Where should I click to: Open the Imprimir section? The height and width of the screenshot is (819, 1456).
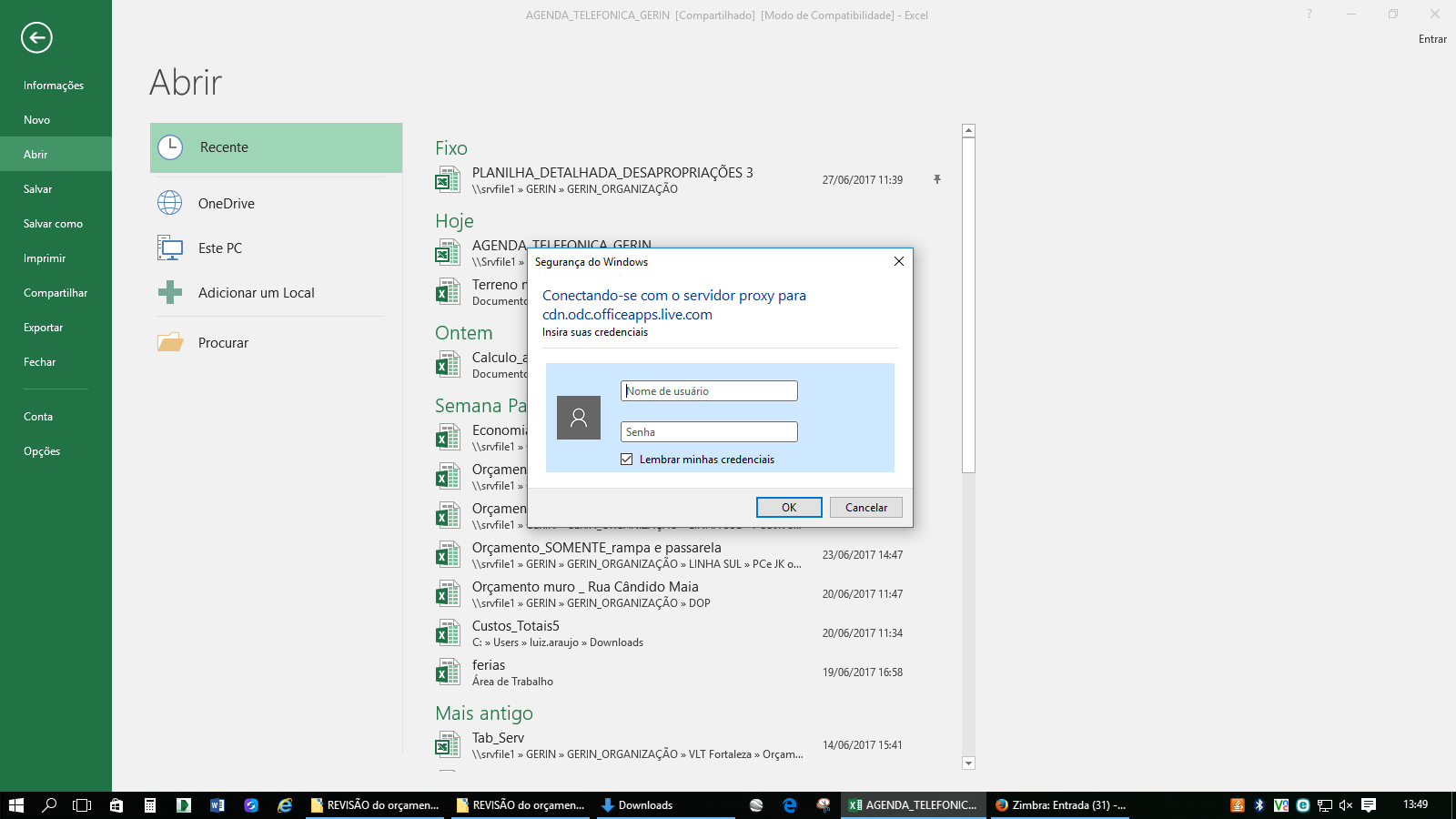[45, 258]
